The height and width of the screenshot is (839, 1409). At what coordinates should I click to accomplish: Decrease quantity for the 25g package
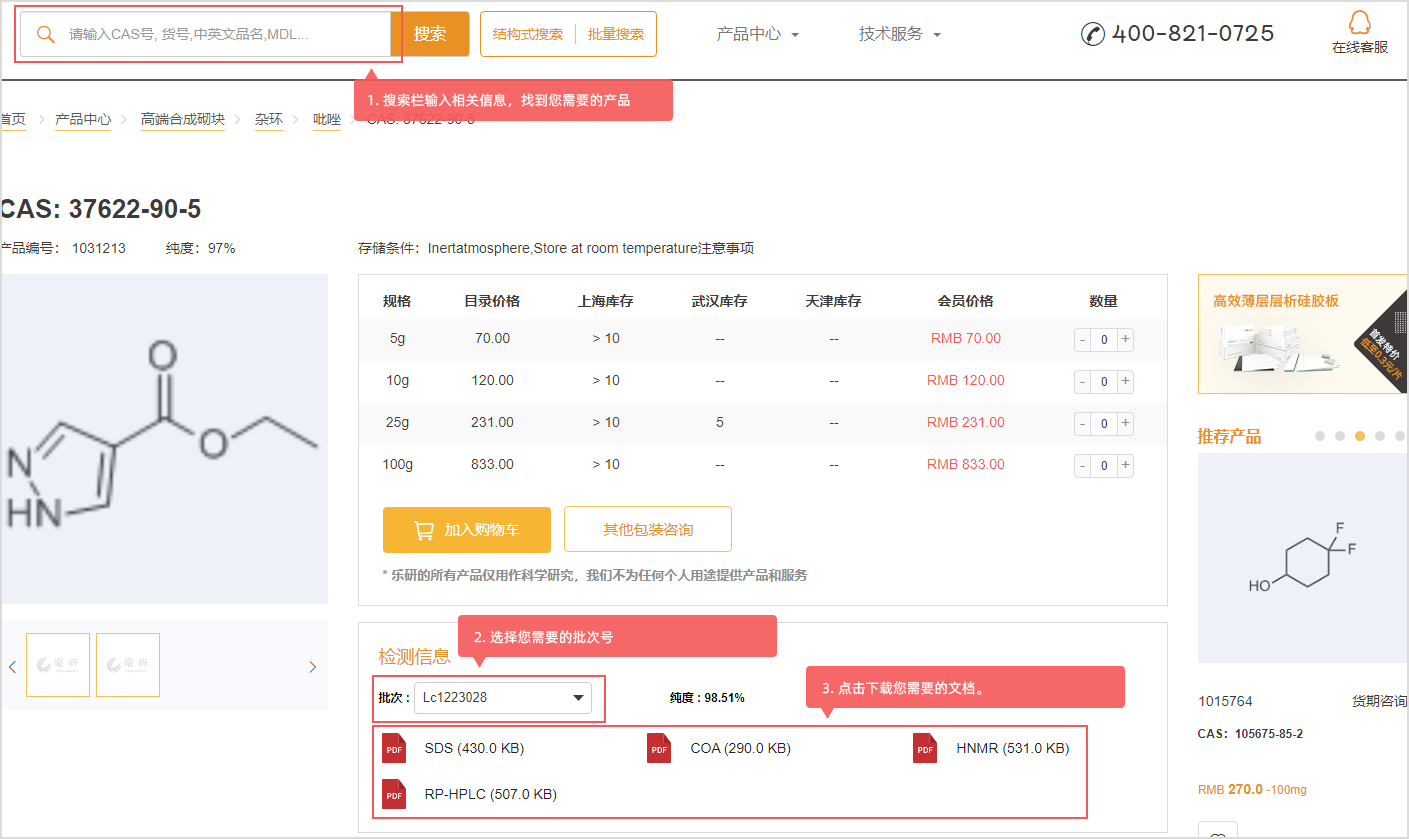point(1083,424)
